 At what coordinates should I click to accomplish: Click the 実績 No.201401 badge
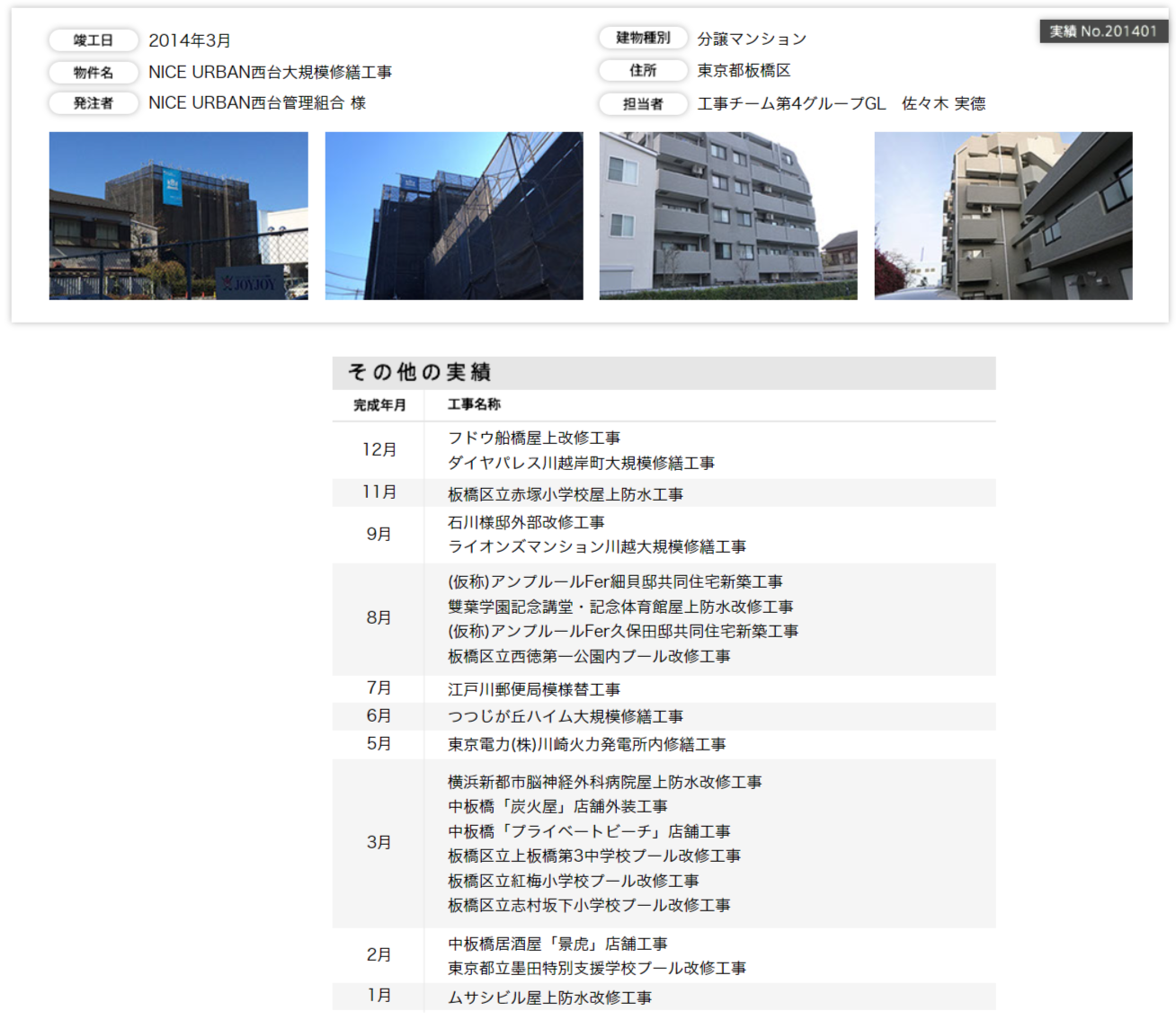(x=1104, y=31)
